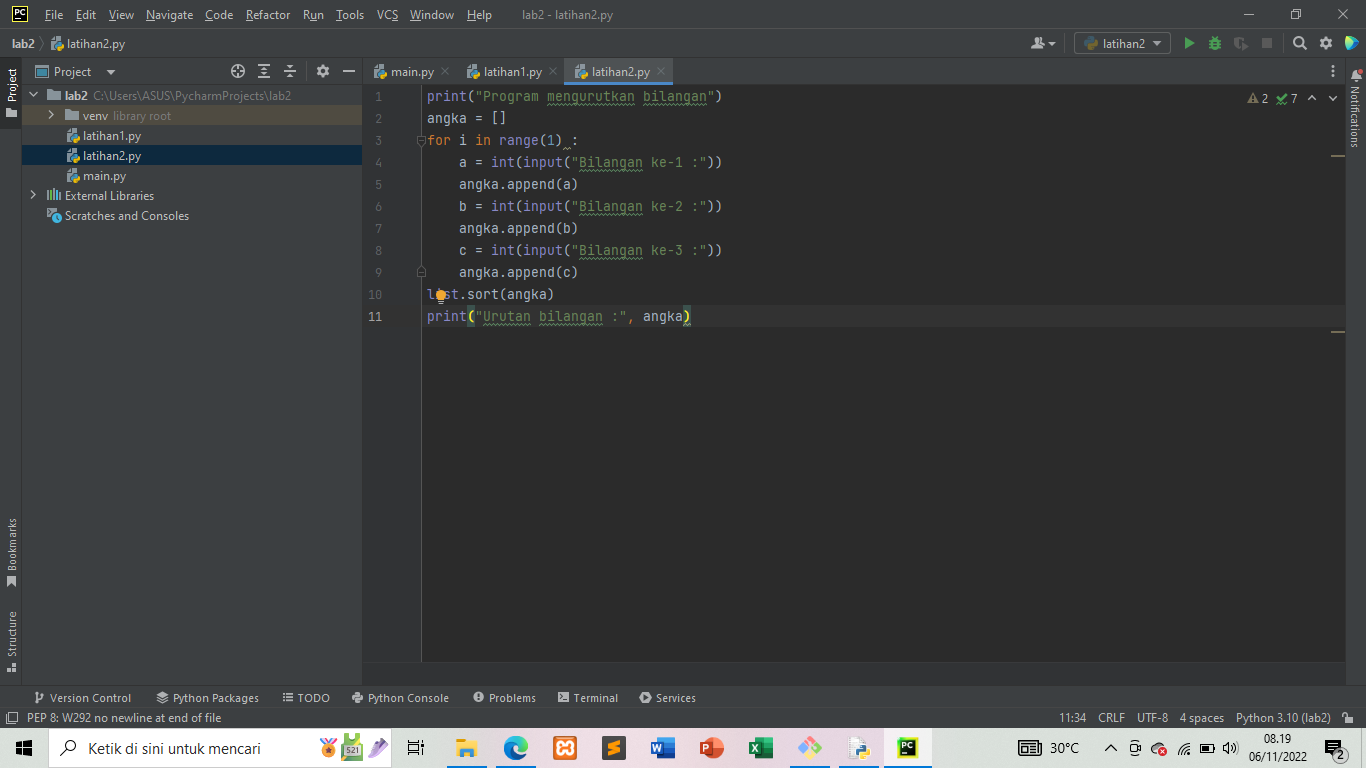
Task: Run latihan2 with the green play button
Action: [x=1189, y=43]
